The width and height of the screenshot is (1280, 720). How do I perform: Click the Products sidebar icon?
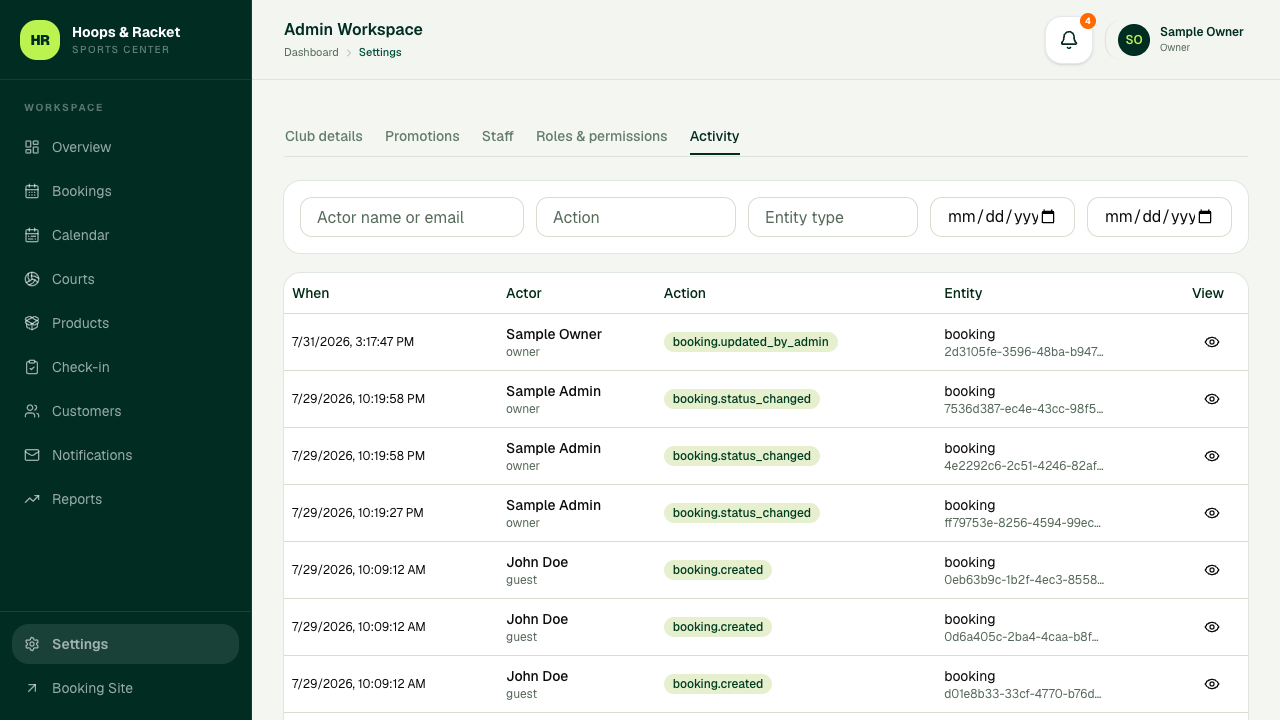point(32,323)
